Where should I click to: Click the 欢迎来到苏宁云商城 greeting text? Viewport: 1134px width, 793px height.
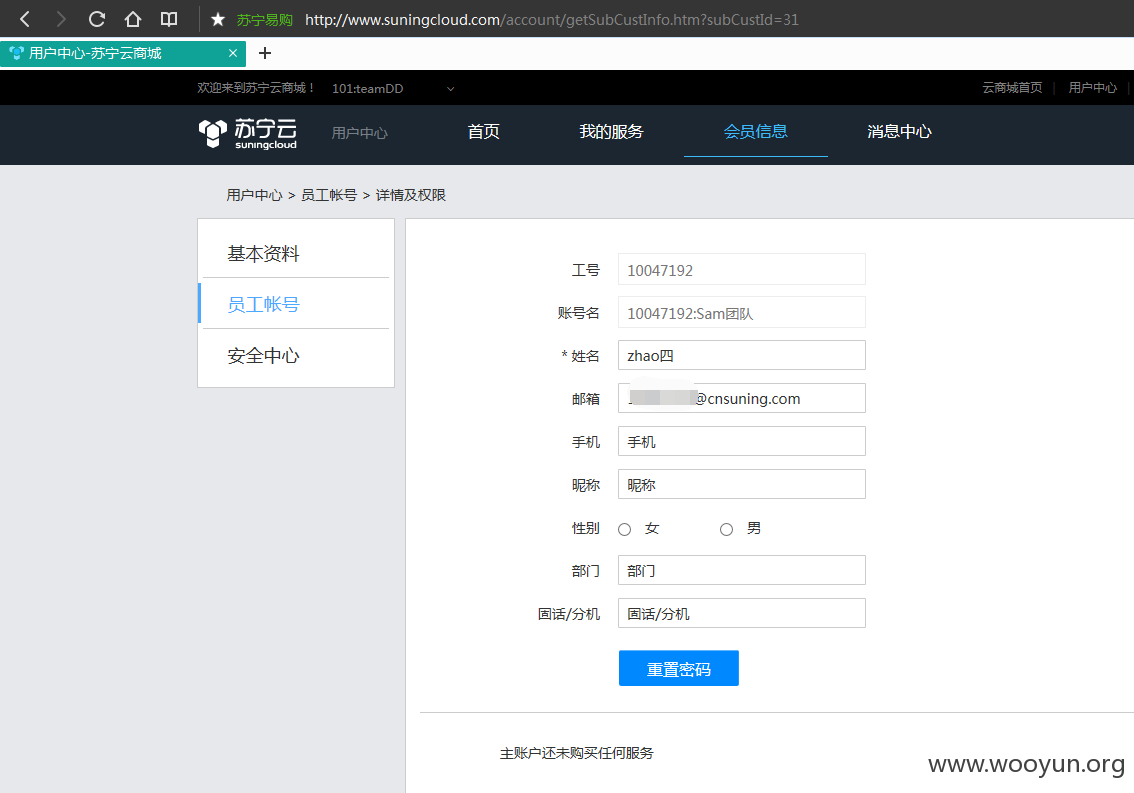click(257, 88)
